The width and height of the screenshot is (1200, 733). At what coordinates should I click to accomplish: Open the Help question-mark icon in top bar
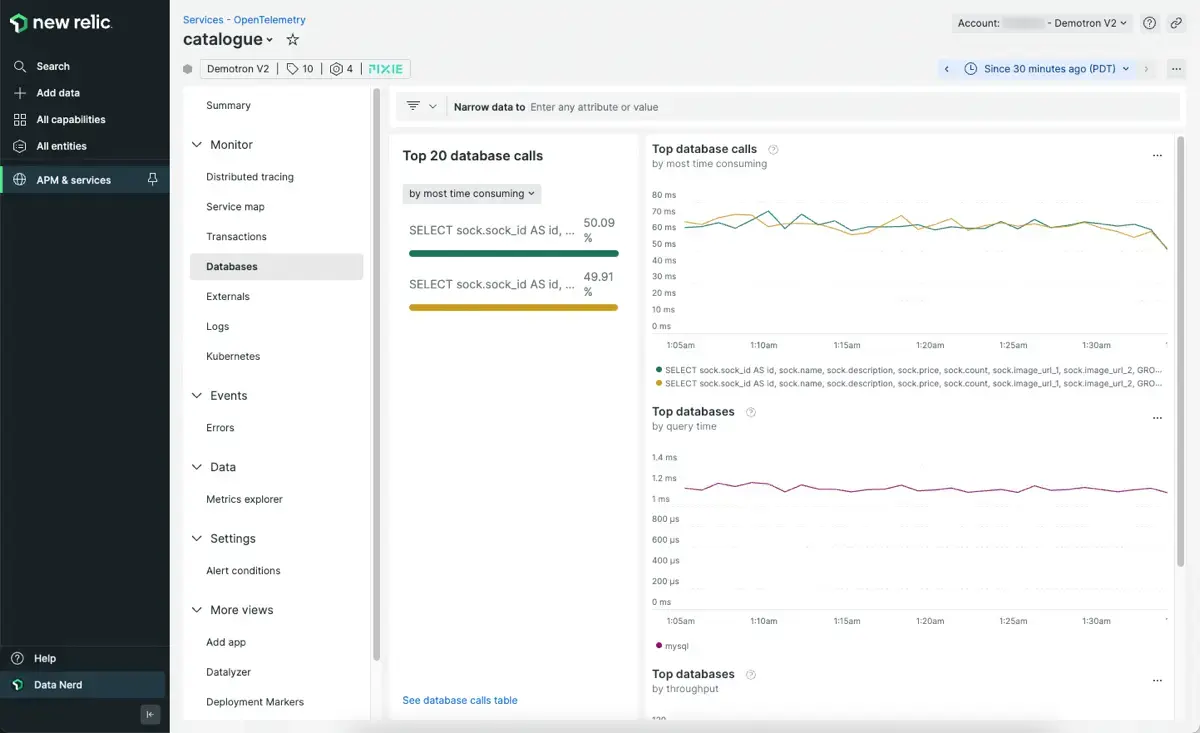[1150, 23]
